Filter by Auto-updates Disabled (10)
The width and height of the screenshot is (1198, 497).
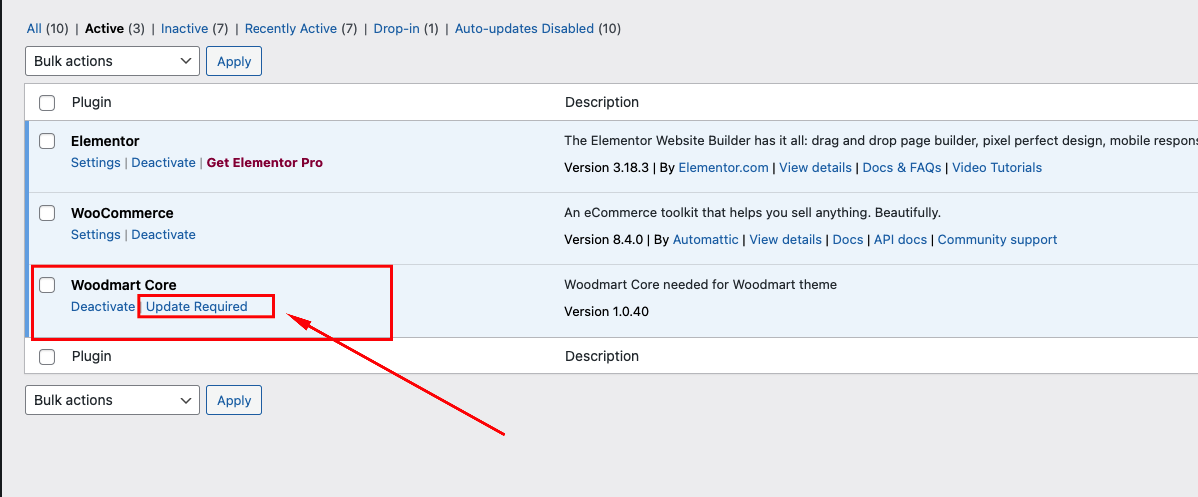[x=538, y=28]
